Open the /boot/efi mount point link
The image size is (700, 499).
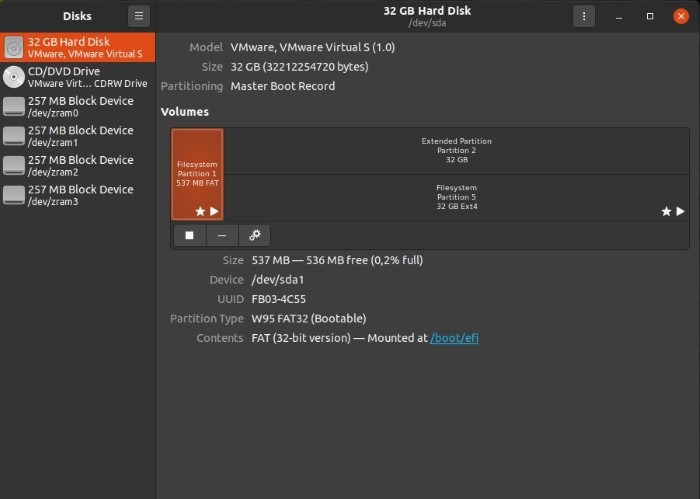454,338
